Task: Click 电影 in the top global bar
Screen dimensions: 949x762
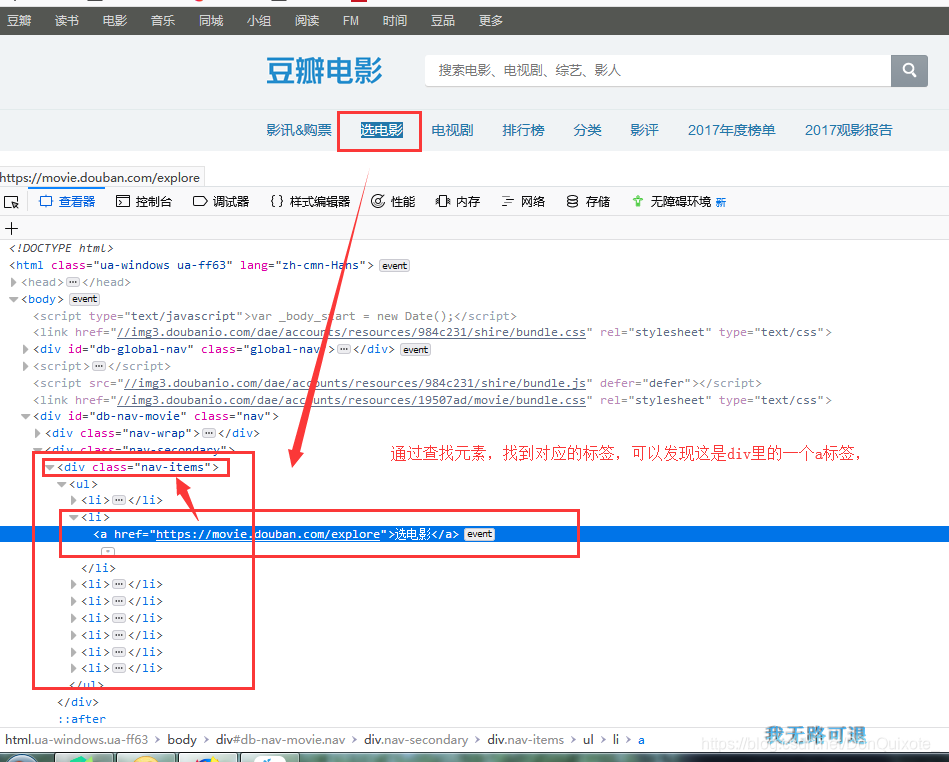Action: pos(114,21)
